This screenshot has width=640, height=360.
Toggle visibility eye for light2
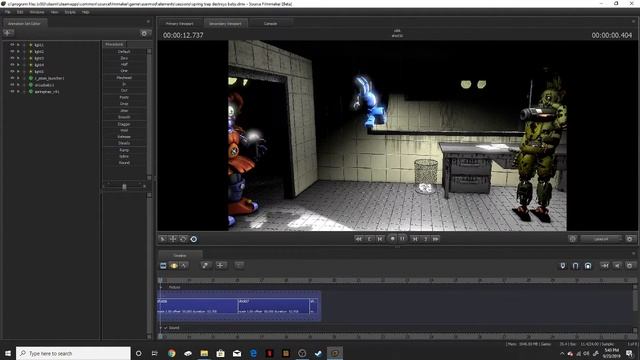point(12,51)
